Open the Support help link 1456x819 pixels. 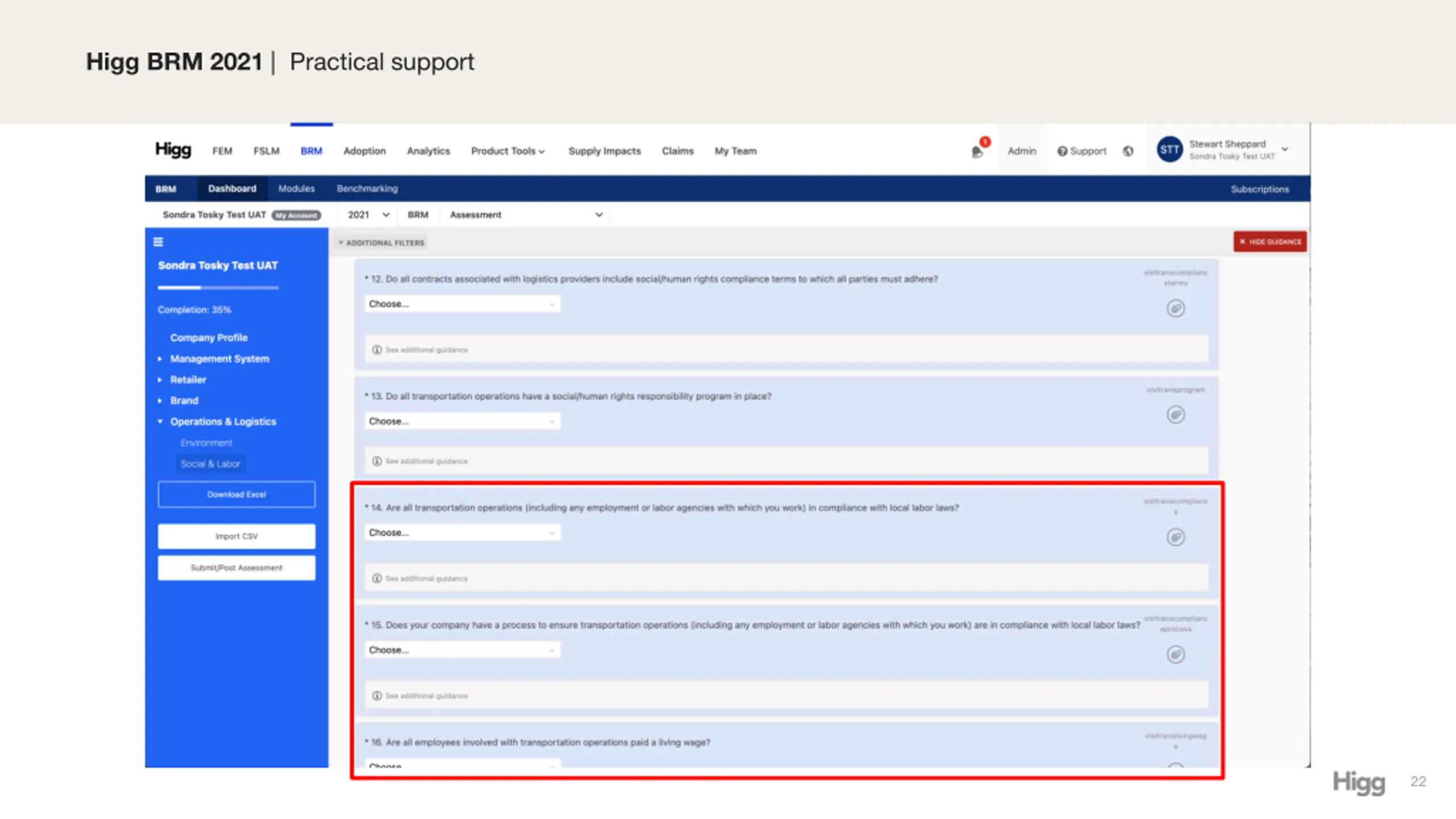point(1082,151)
